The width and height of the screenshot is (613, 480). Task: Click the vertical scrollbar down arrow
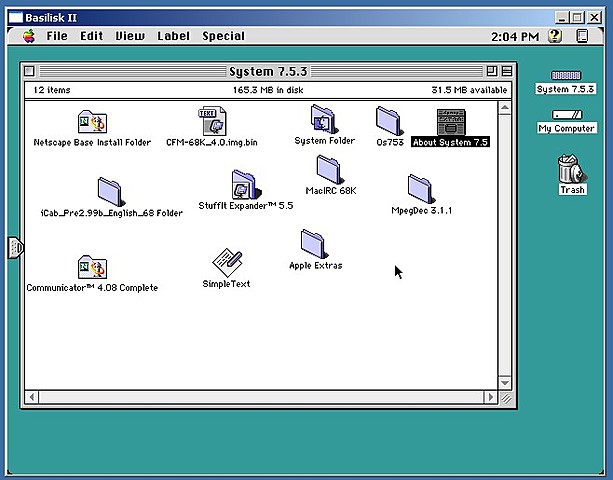point(505,383)
